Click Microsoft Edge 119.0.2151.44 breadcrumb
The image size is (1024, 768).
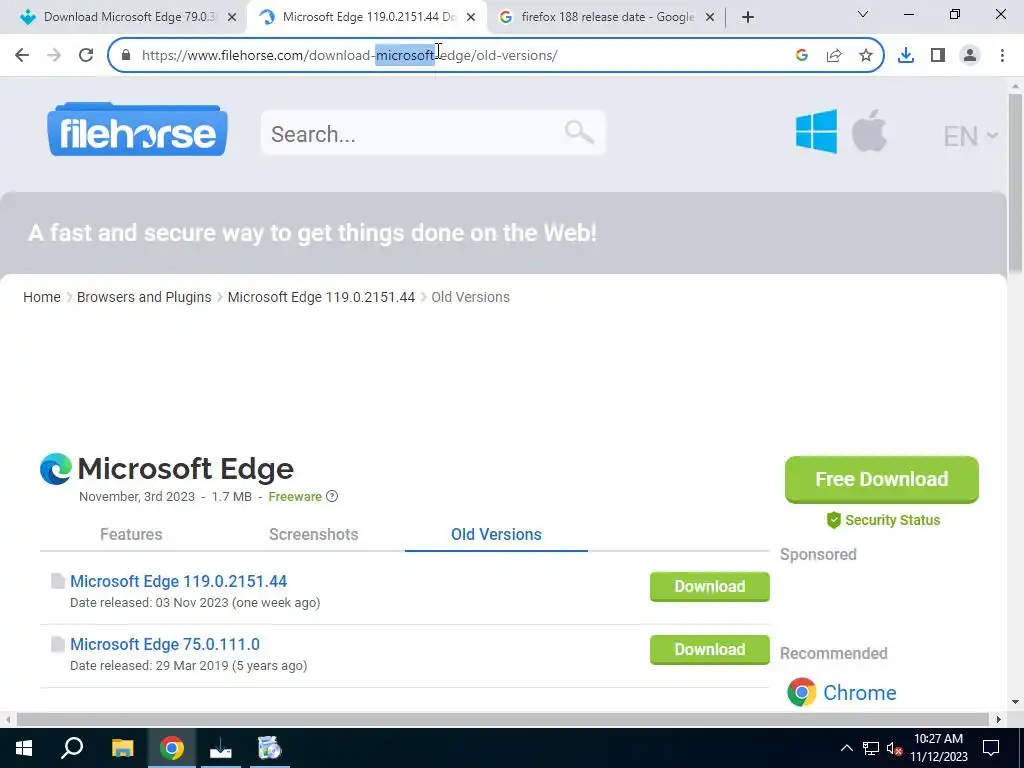click(x=321, y=297)
